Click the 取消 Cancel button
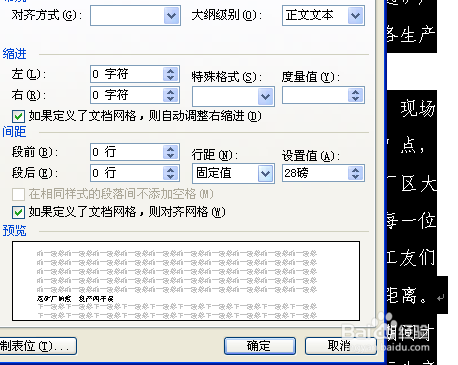This screenshot has height=365, width=458. [x=340, y=346]
